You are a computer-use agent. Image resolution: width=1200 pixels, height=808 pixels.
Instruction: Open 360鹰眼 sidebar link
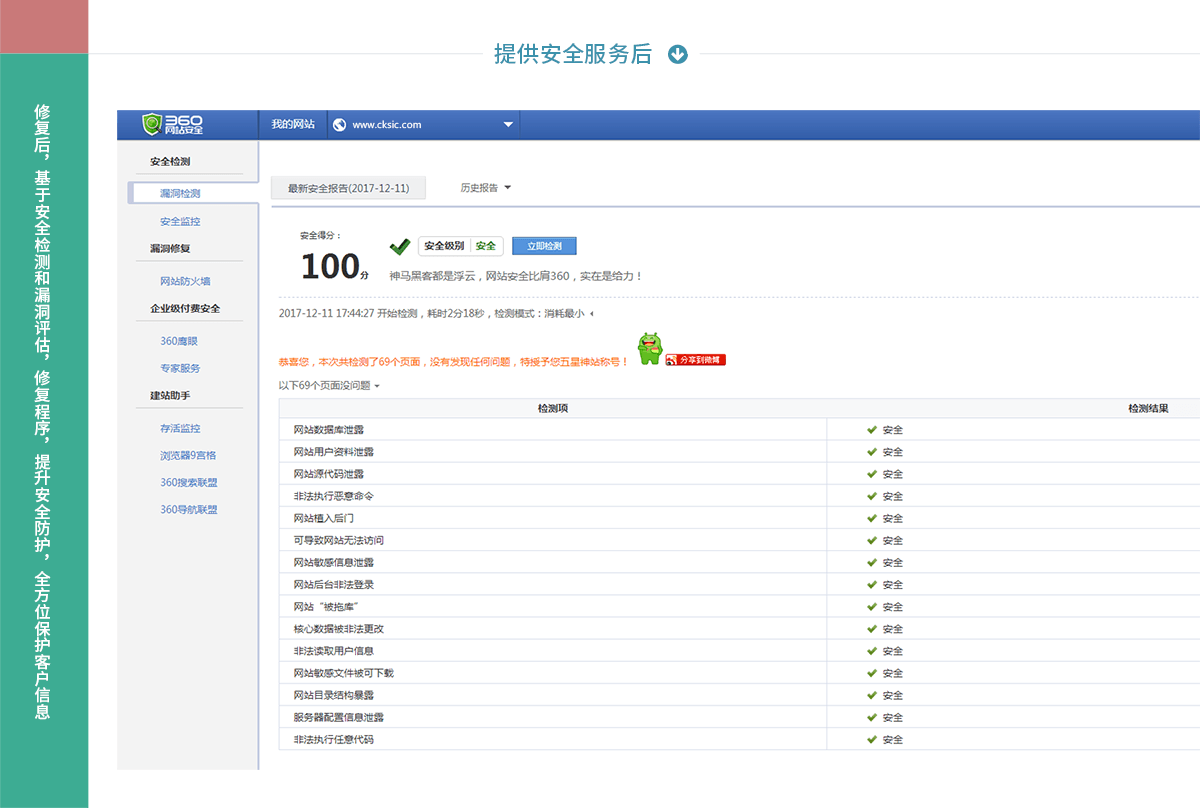point(180,341)
